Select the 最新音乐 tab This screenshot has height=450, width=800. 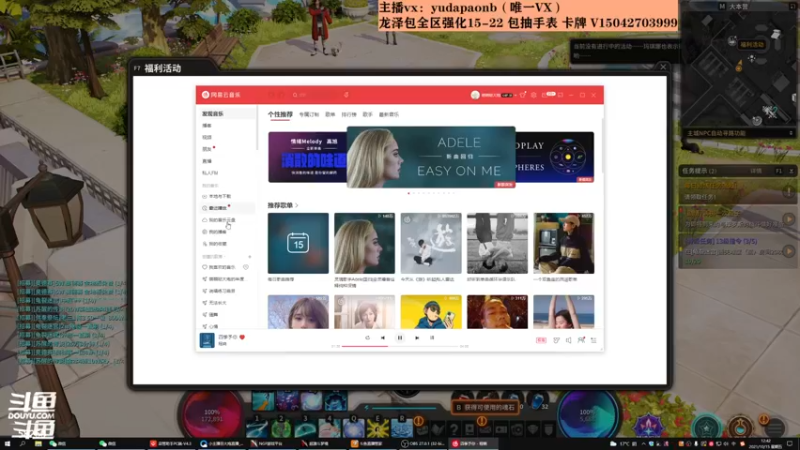(389, 115)
